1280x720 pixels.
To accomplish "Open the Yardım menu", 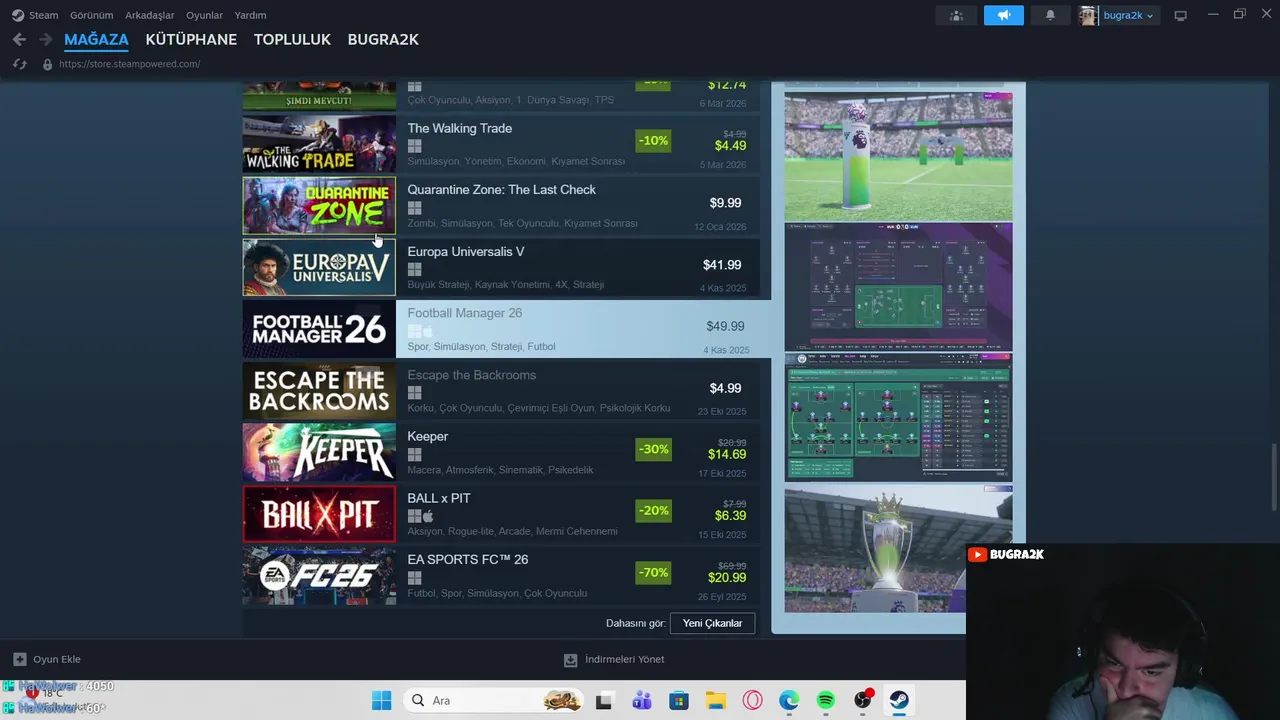I will (250, 15).
